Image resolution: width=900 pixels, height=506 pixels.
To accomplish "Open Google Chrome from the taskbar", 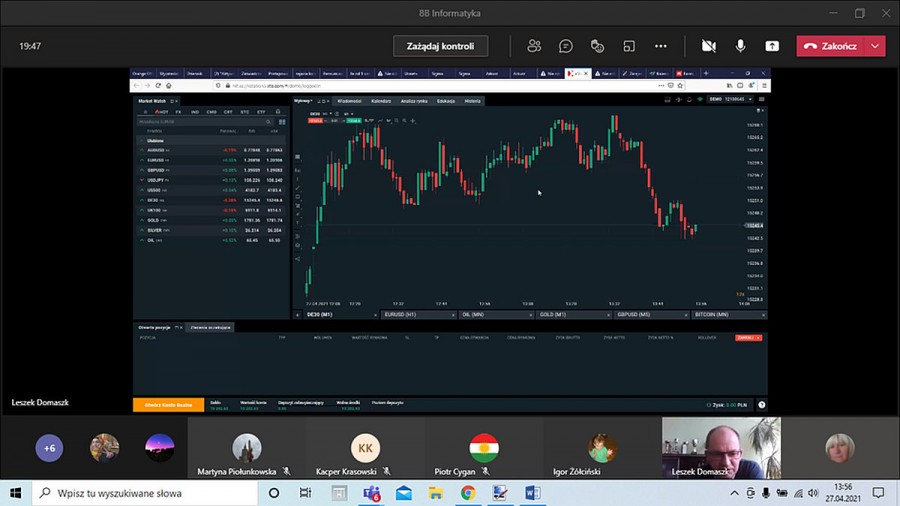I will point(467,493).
